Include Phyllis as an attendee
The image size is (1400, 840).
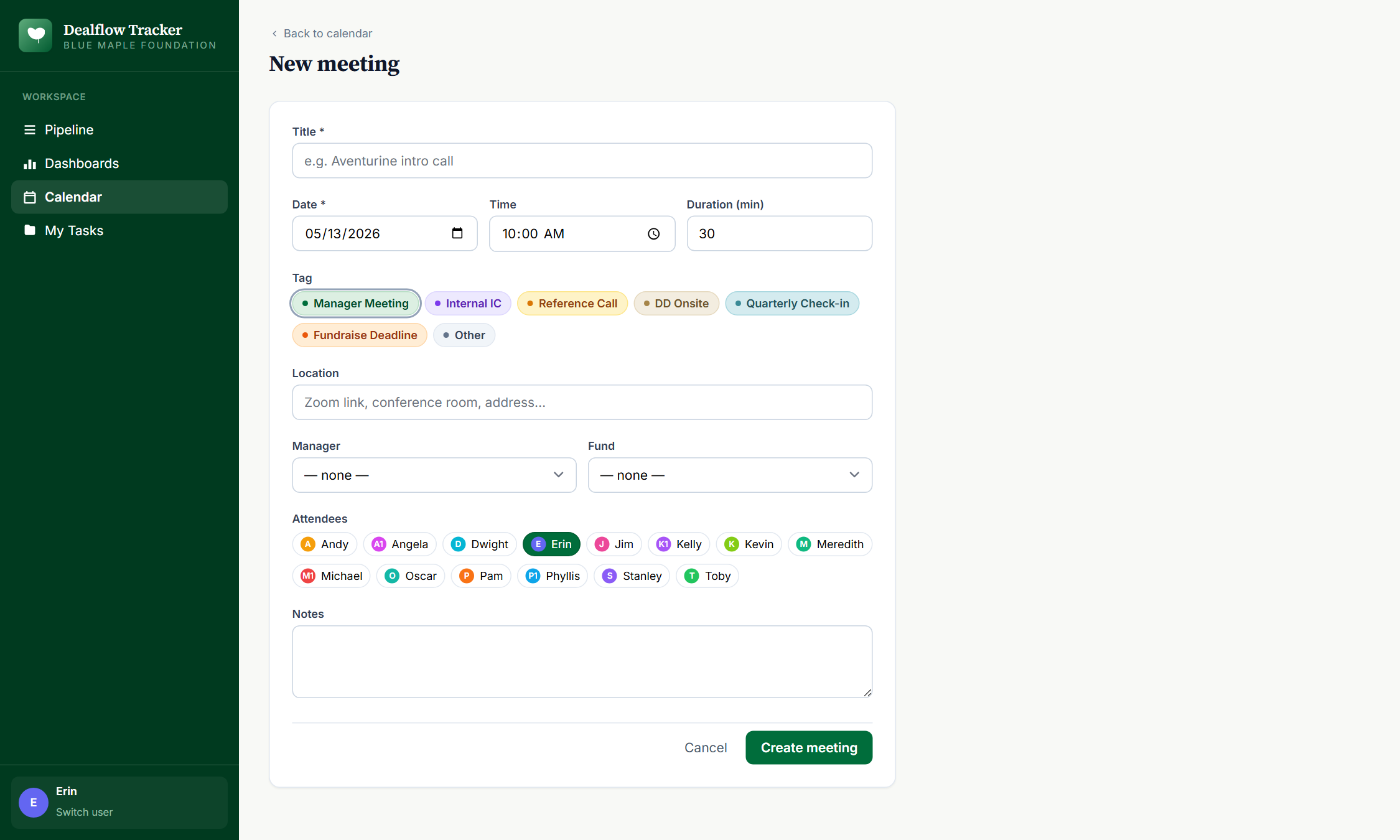point(553,576)
